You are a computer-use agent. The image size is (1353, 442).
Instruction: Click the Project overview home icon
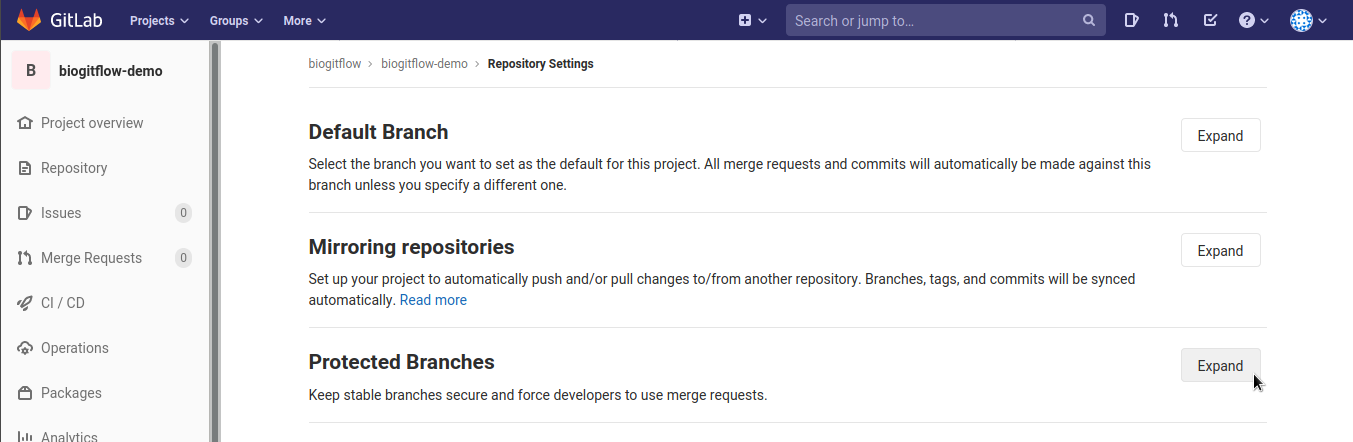point(25,123)
